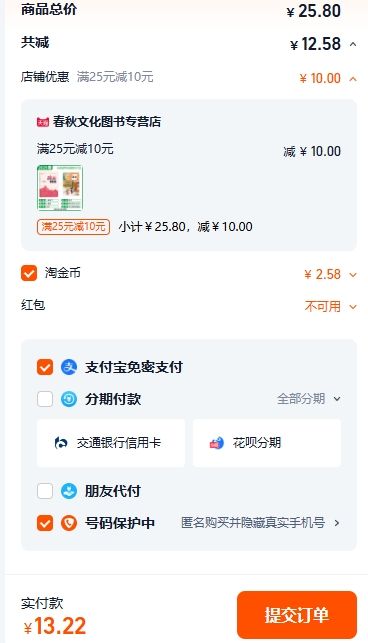Submit order with 提交订单 button

click(x=297, y=615)
